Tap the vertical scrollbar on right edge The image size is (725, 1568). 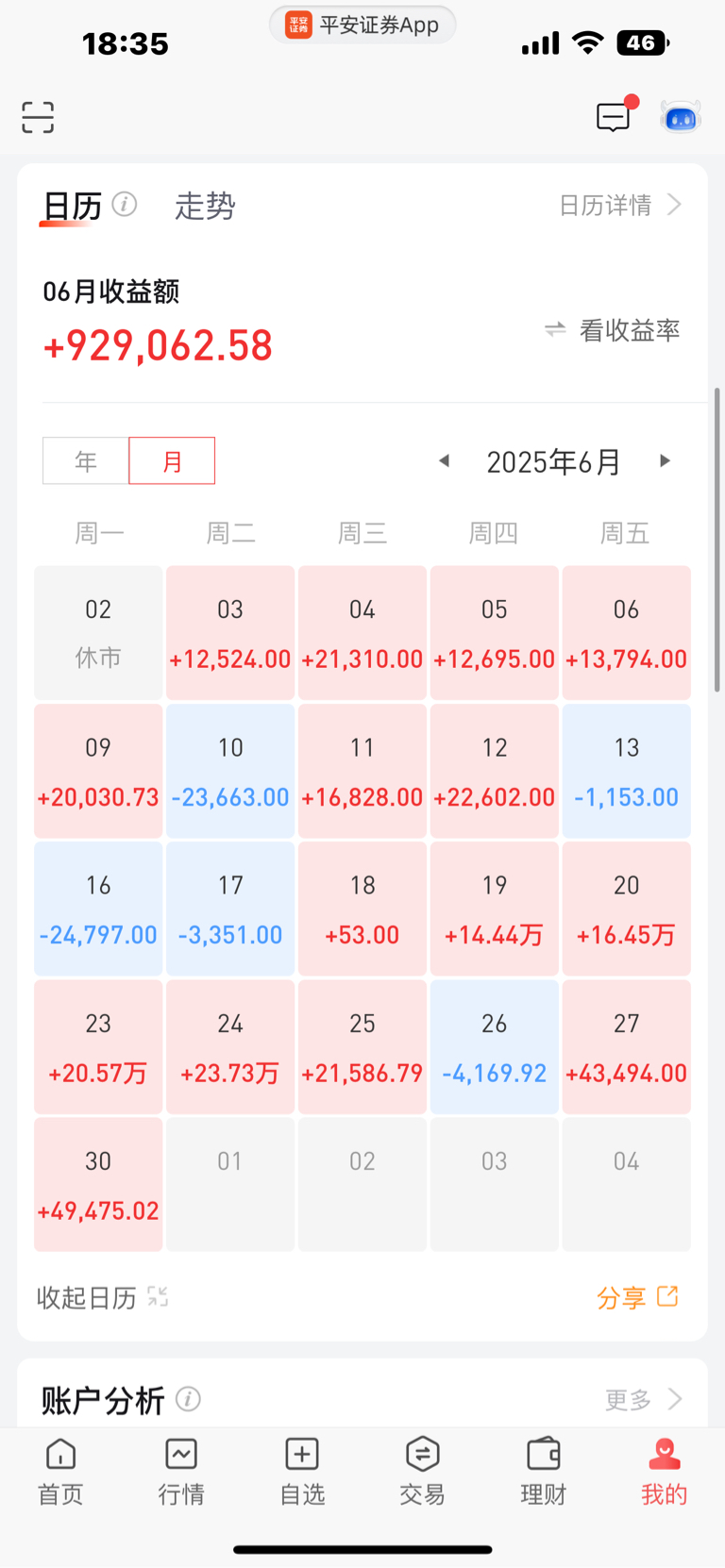pyautogui.click(x=717, y=540)
